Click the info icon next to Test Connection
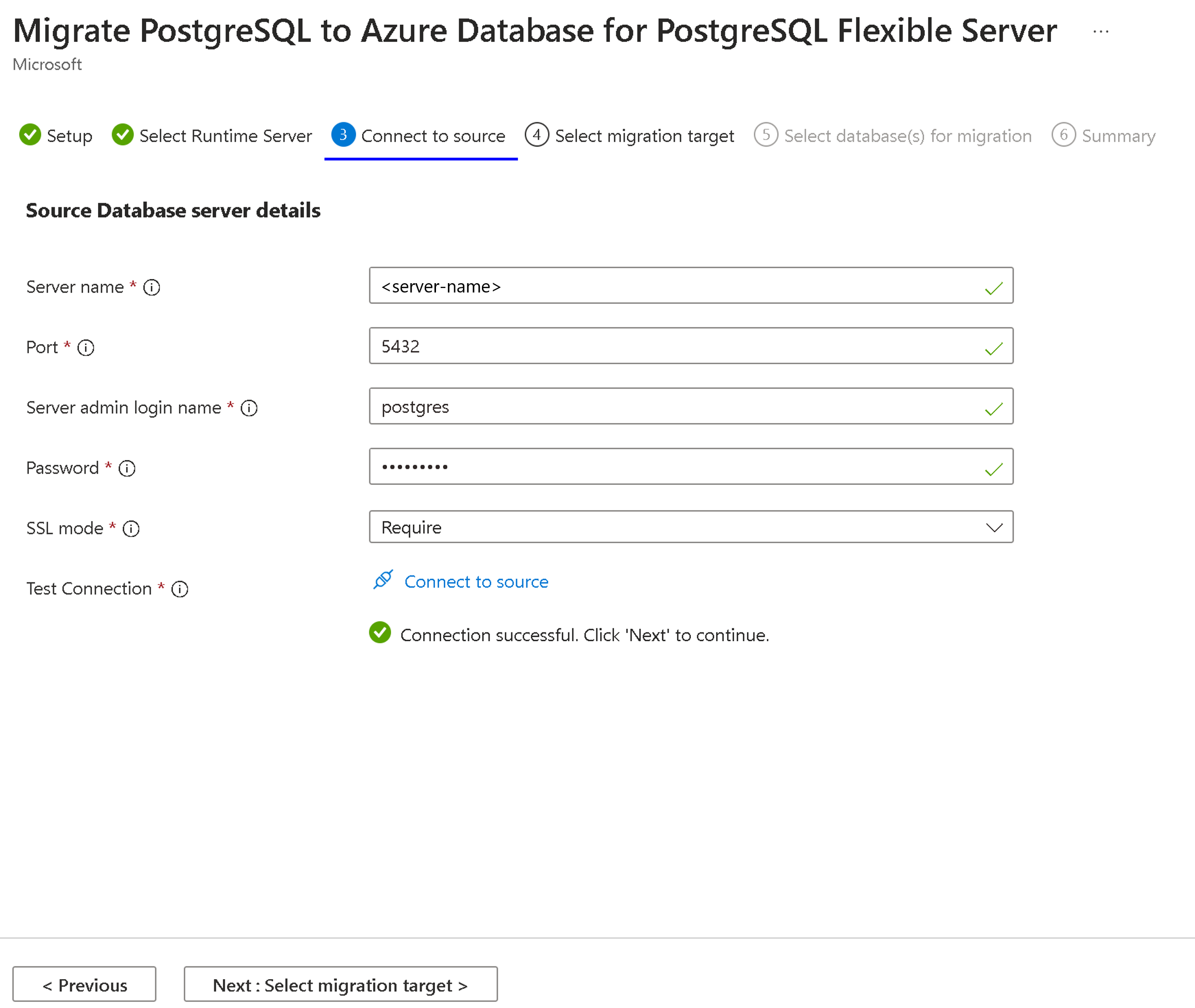 point(180,589)
